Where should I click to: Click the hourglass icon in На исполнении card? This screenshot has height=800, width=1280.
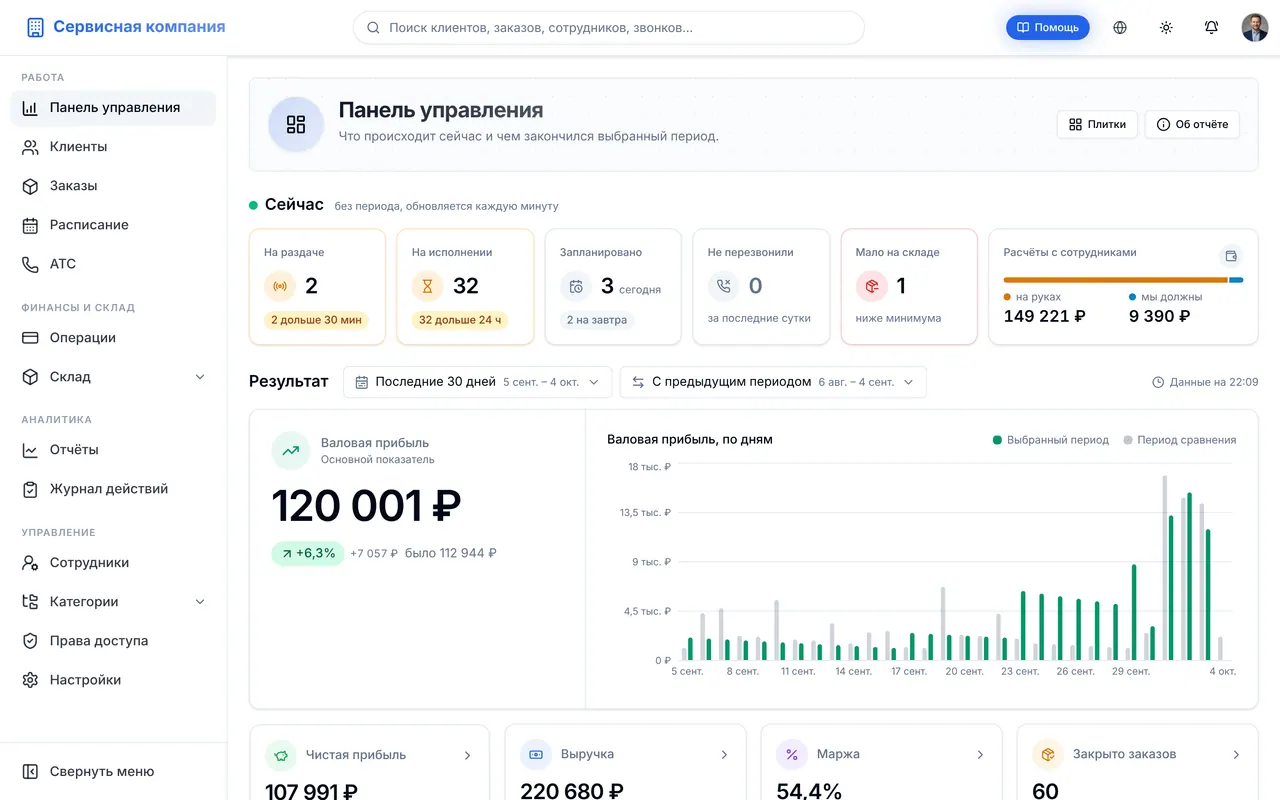[428, 286]
